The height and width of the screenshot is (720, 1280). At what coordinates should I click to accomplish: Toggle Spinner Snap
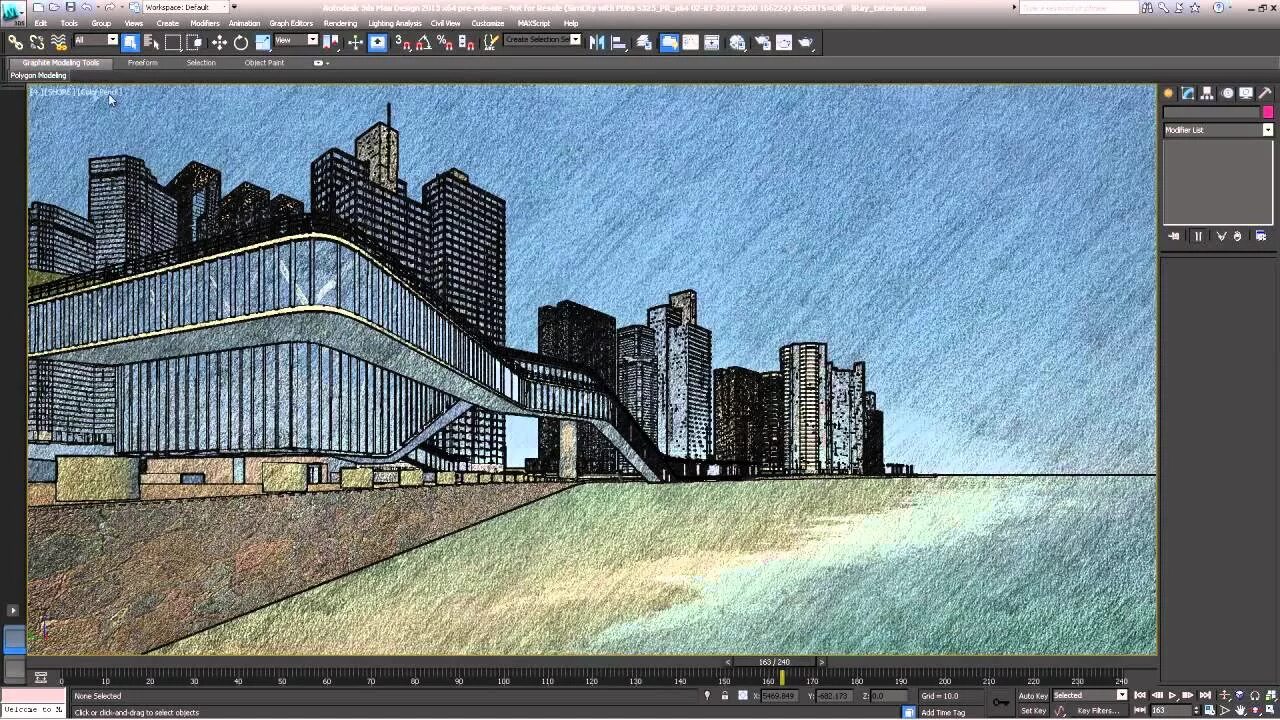pyautogui.click(x=466, y=42)
